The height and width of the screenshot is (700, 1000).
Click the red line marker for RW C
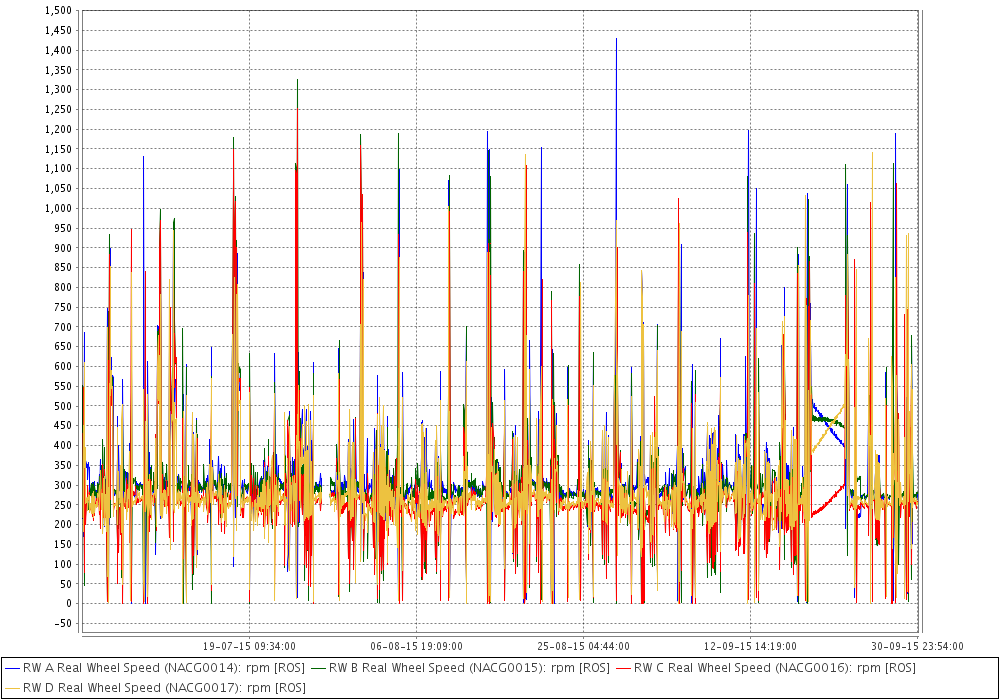[622, 669]
